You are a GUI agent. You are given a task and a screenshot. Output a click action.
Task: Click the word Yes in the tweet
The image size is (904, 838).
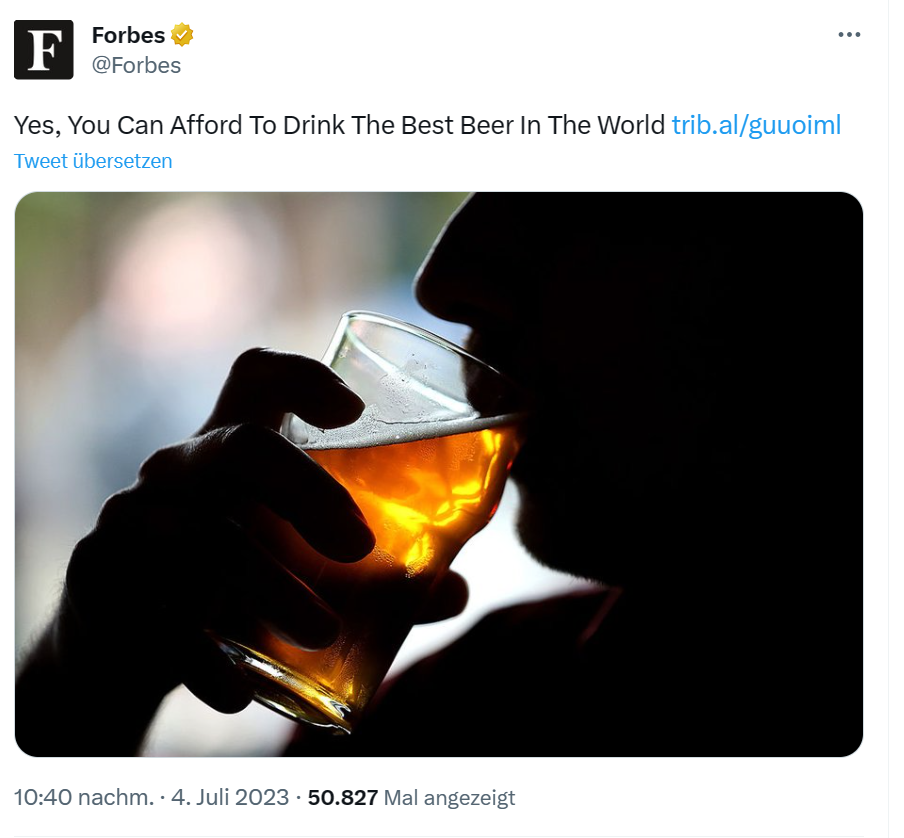coord(33,125)
